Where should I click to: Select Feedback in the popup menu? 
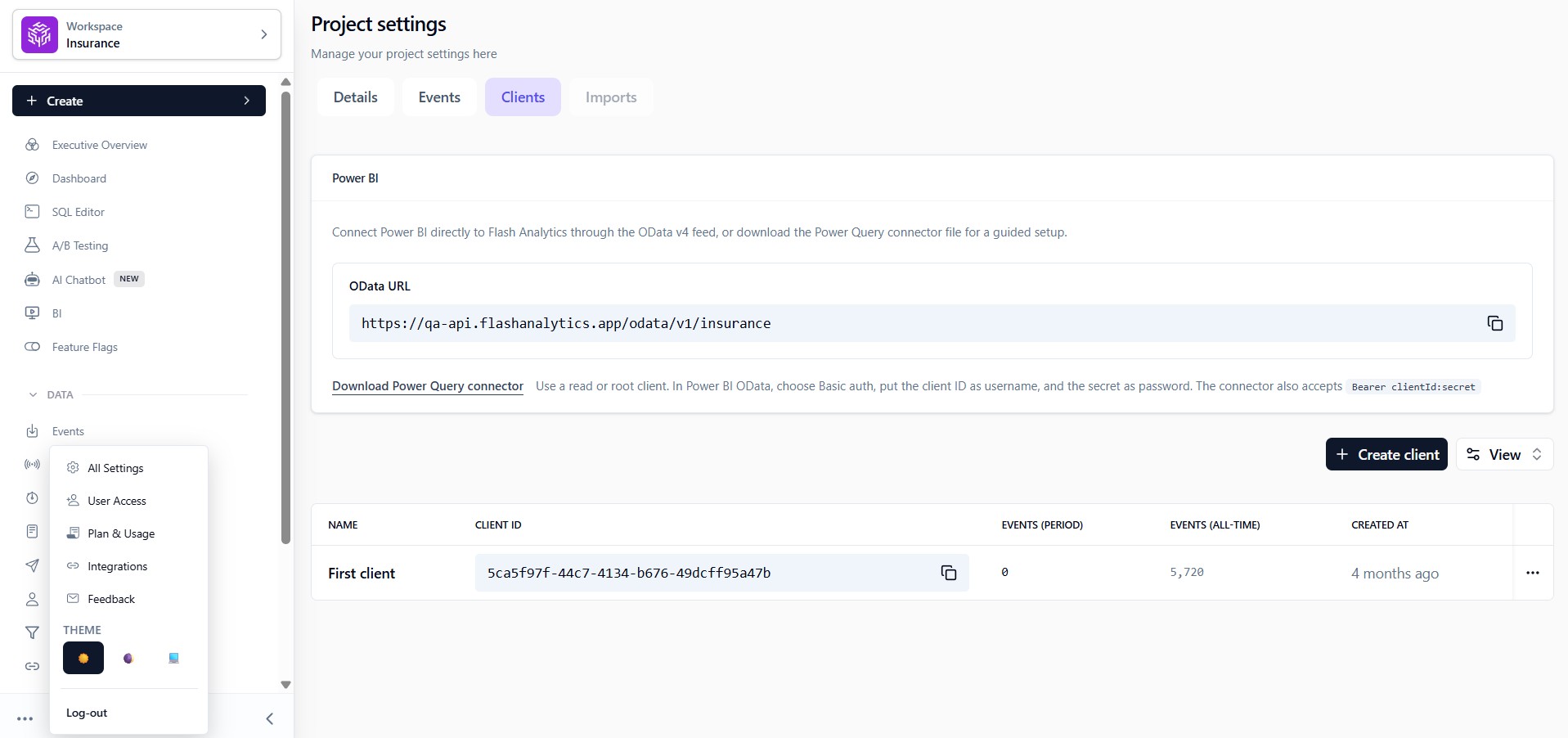(110, 599)
